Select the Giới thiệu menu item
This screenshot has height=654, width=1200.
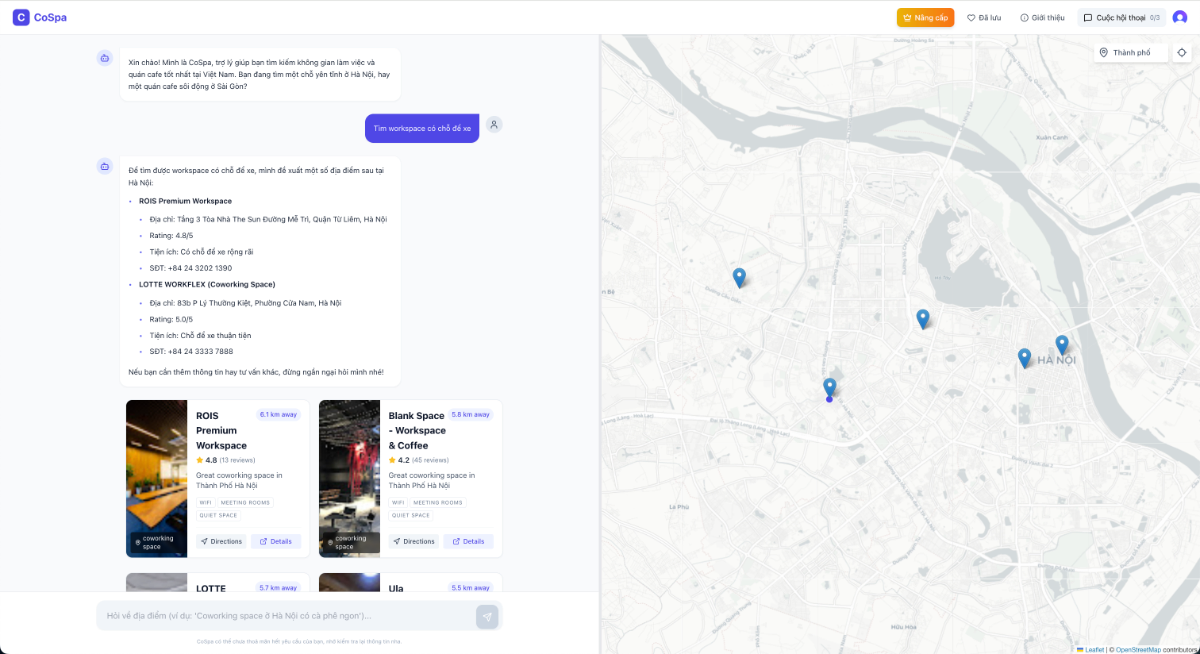(1042, 17)
